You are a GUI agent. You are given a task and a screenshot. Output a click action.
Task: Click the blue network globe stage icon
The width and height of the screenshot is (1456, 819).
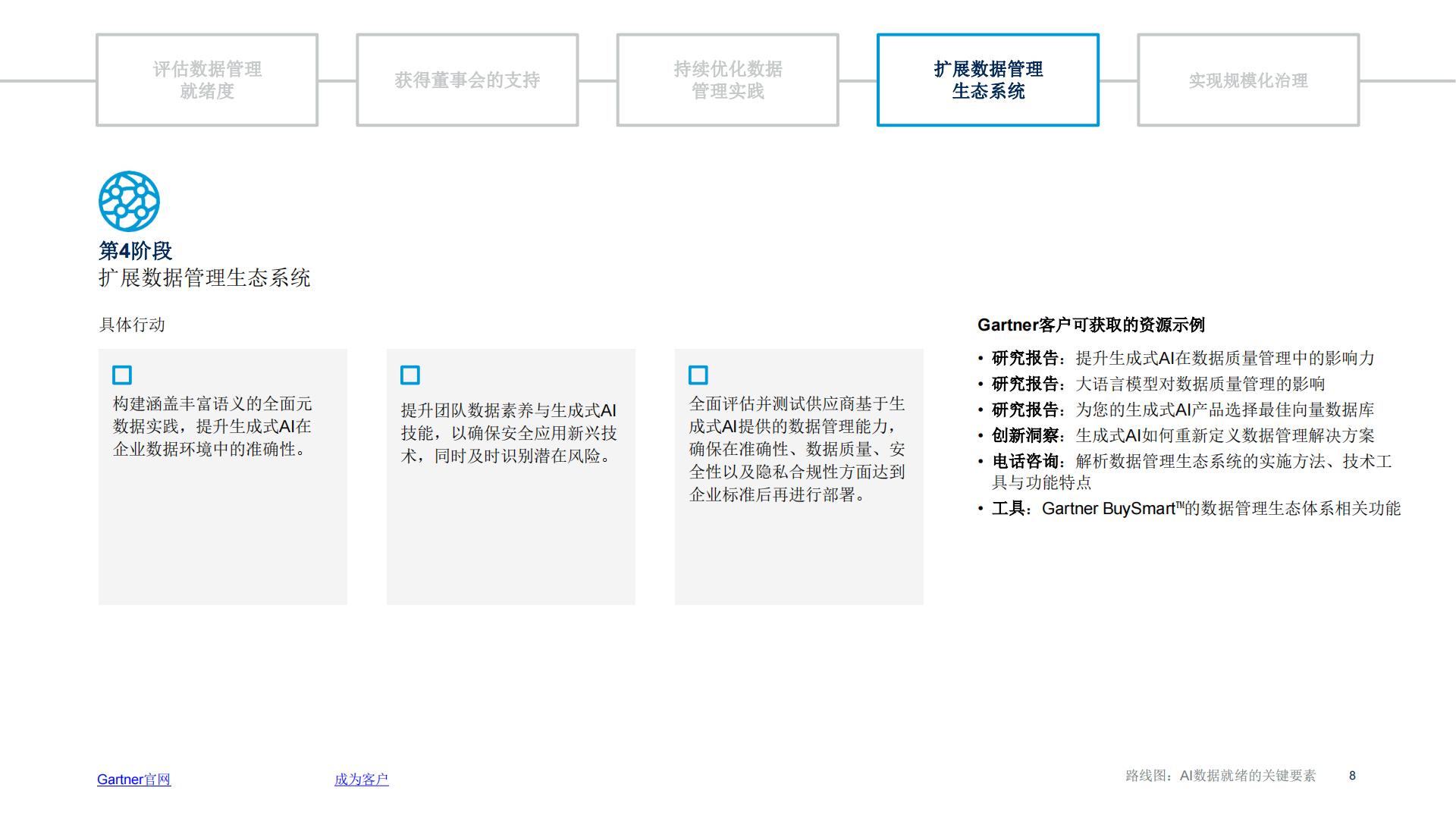[129, 201]
